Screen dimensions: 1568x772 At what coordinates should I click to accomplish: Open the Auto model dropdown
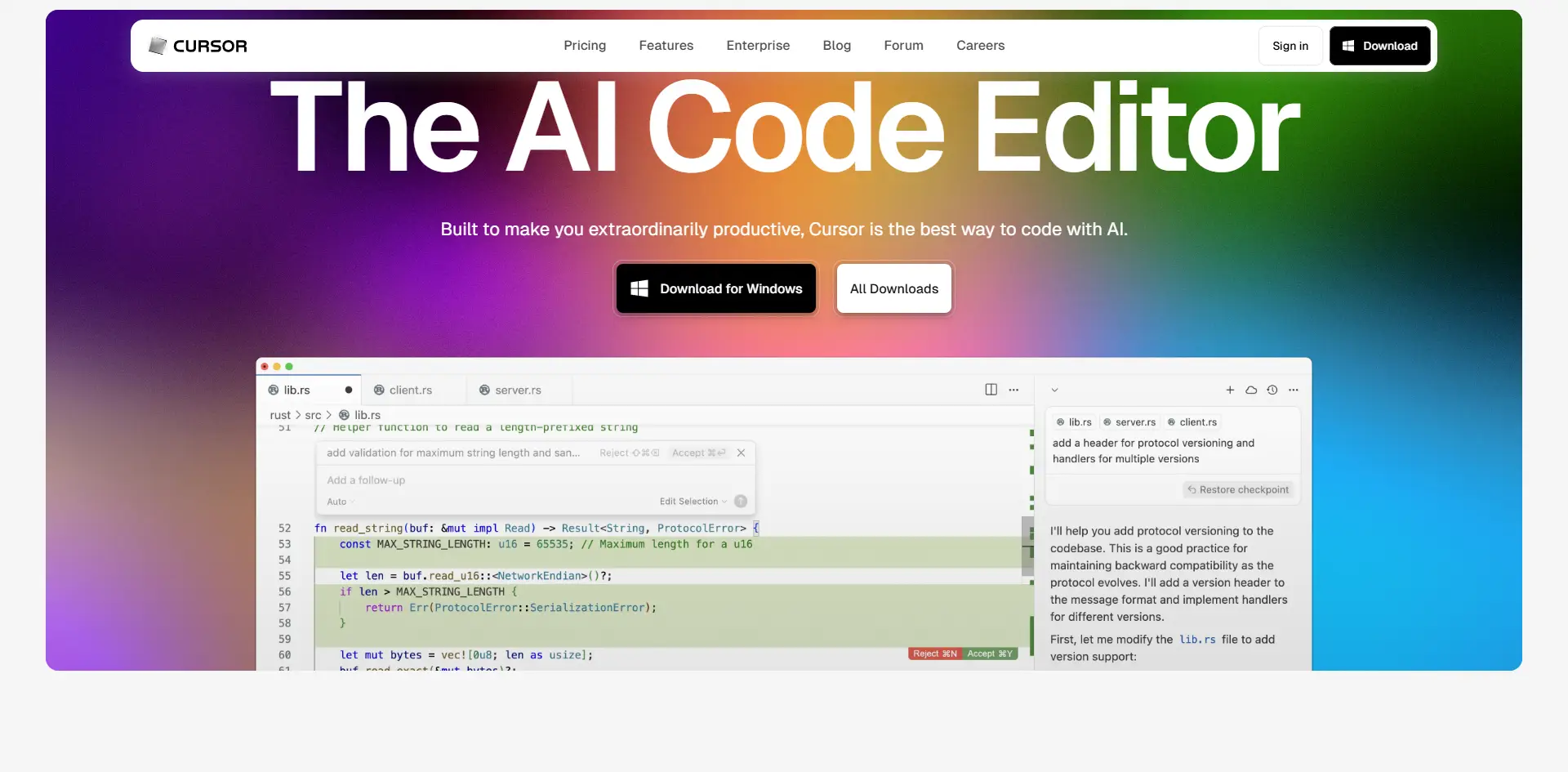(340, 502)
